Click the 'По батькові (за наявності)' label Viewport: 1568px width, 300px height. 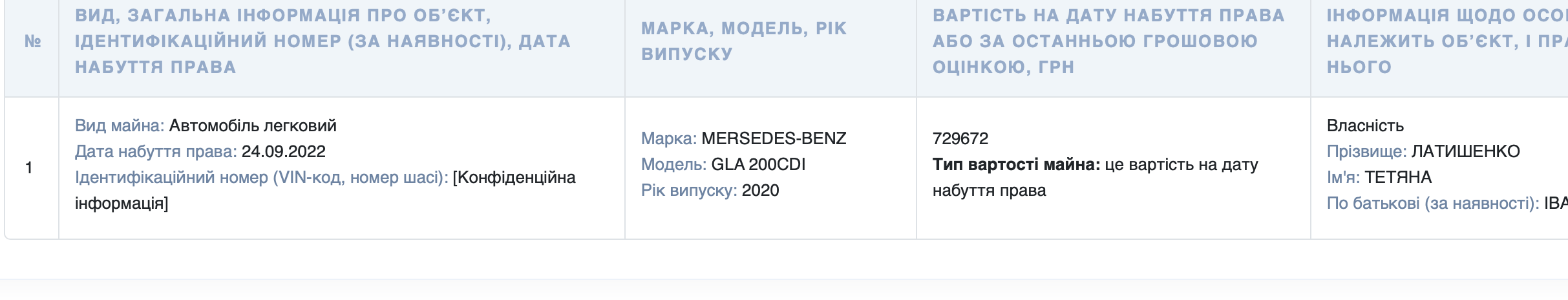click(x=1433, y=203)
